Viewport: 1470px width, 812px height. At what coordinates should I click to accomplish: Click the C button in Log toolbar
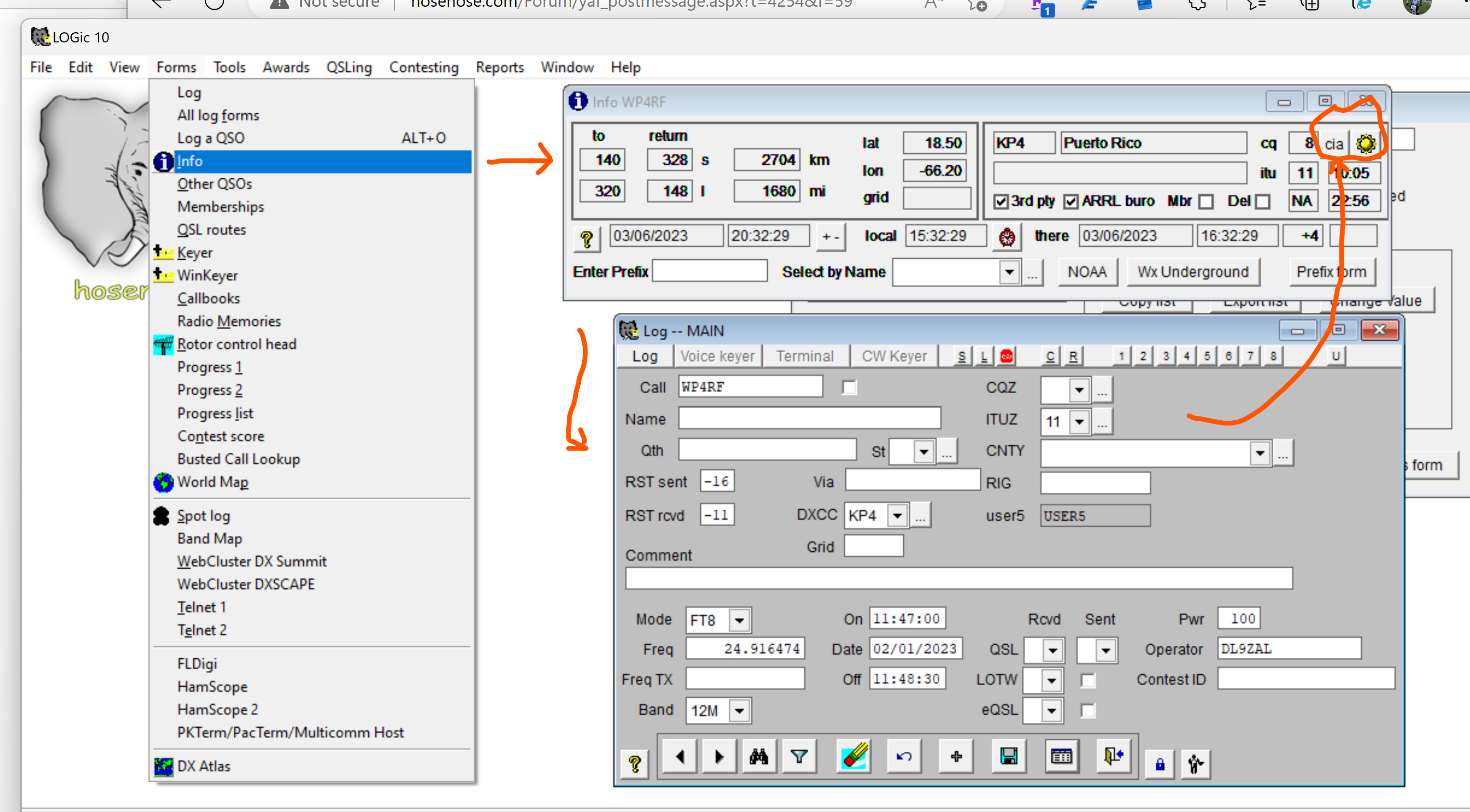point(1050,357)
